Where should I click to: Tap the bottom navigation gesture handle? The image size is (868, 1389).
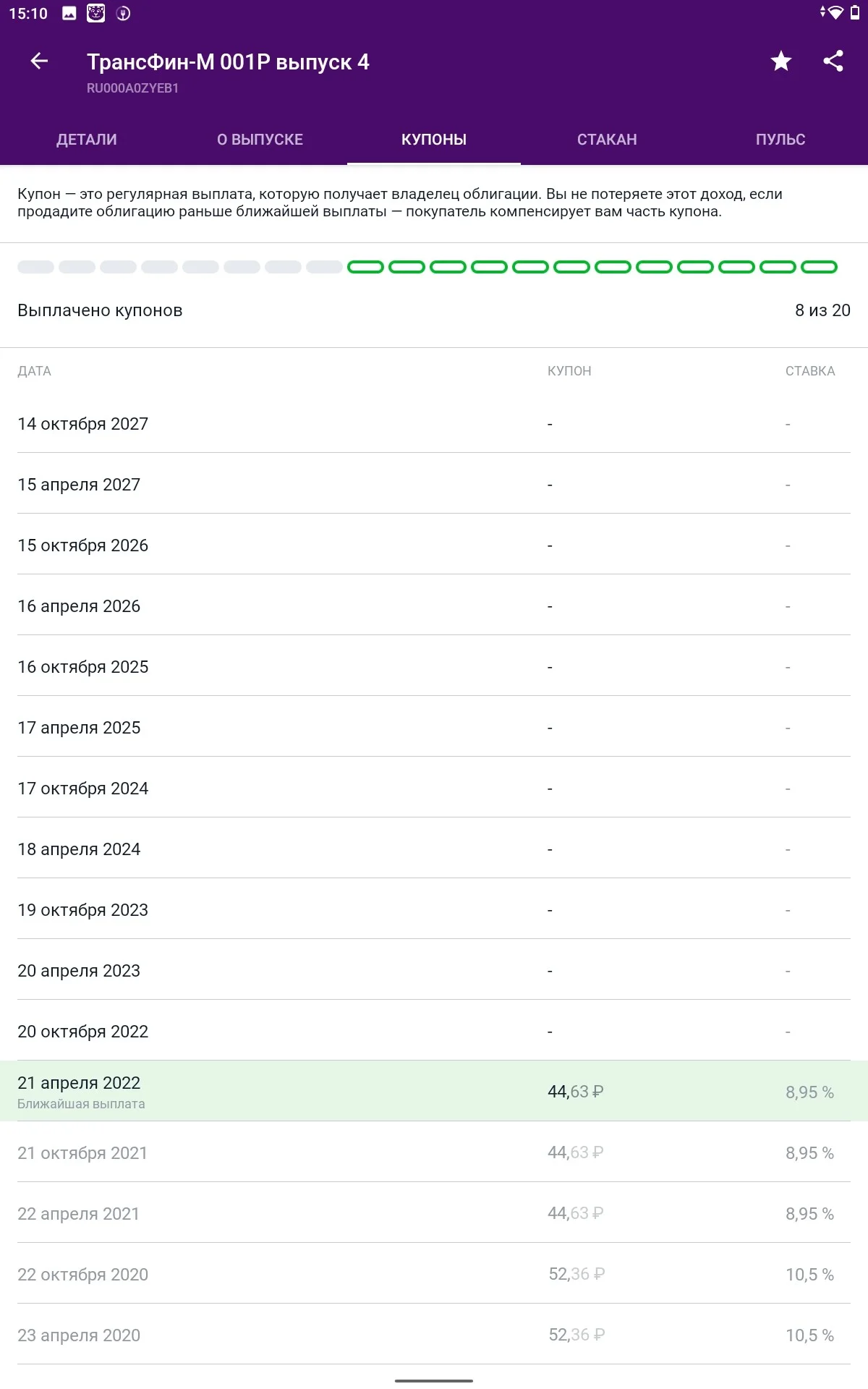pyautogui.click(x=434, y=1380)
